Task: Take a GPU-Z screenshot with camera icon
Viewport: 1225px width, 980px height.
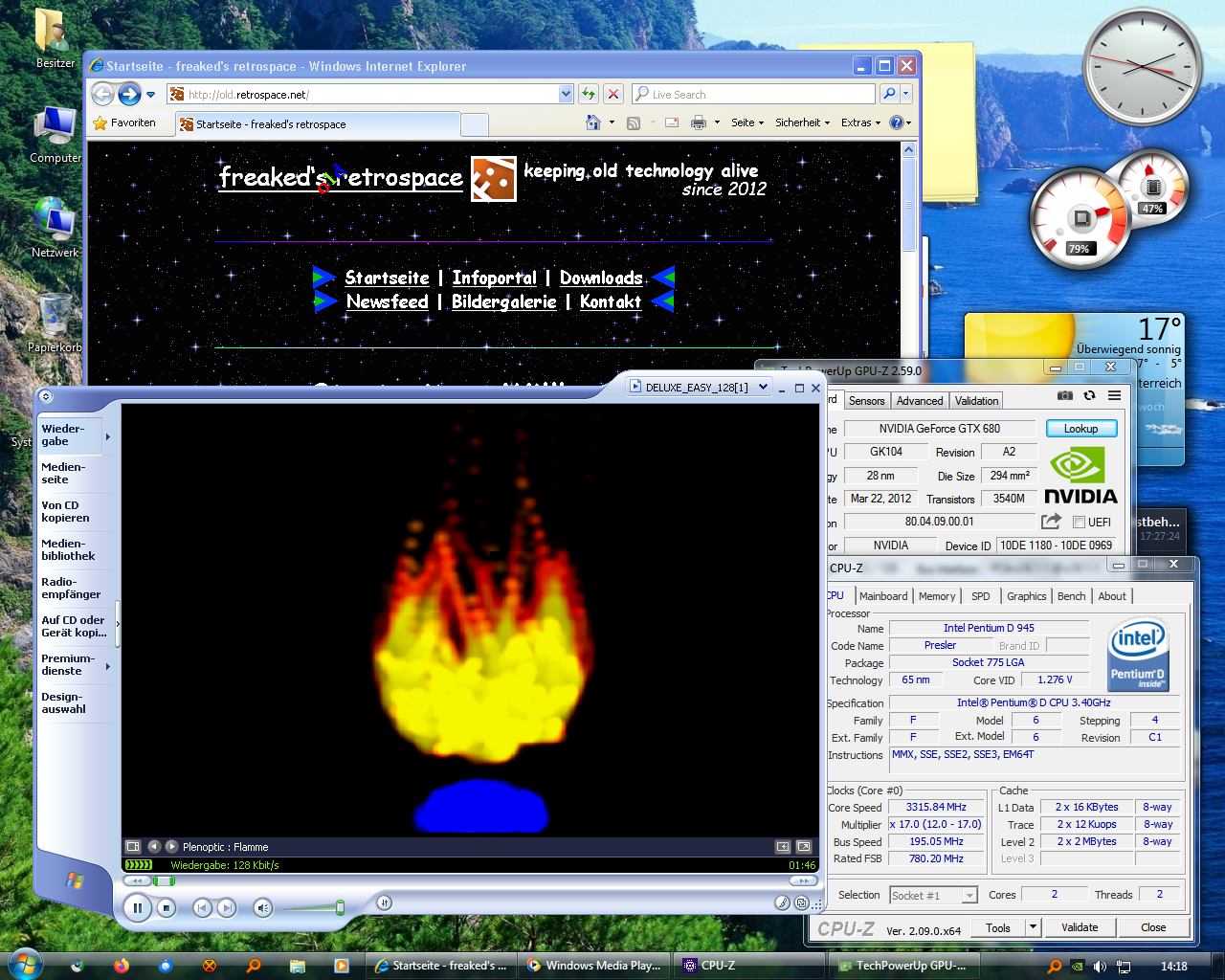Action: 1064,395
